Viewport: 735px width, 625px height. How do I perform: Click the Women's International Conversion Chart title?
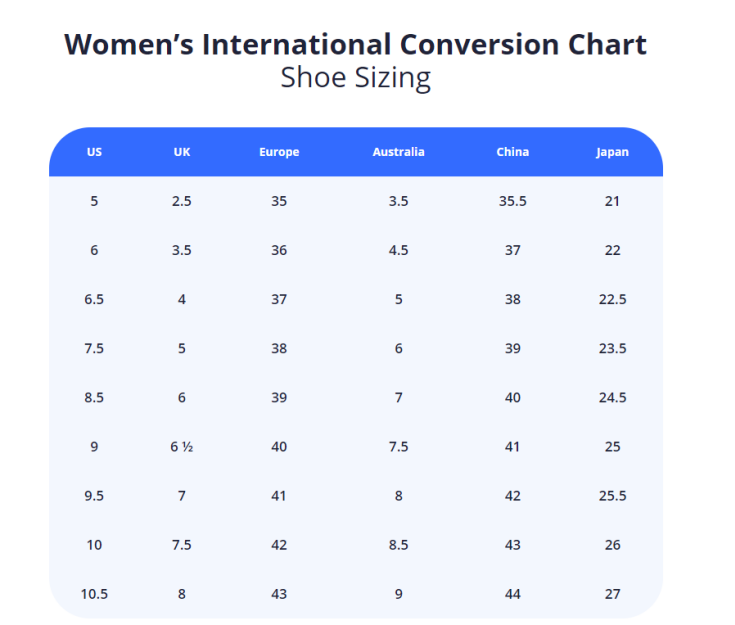(x=355, y=44)
